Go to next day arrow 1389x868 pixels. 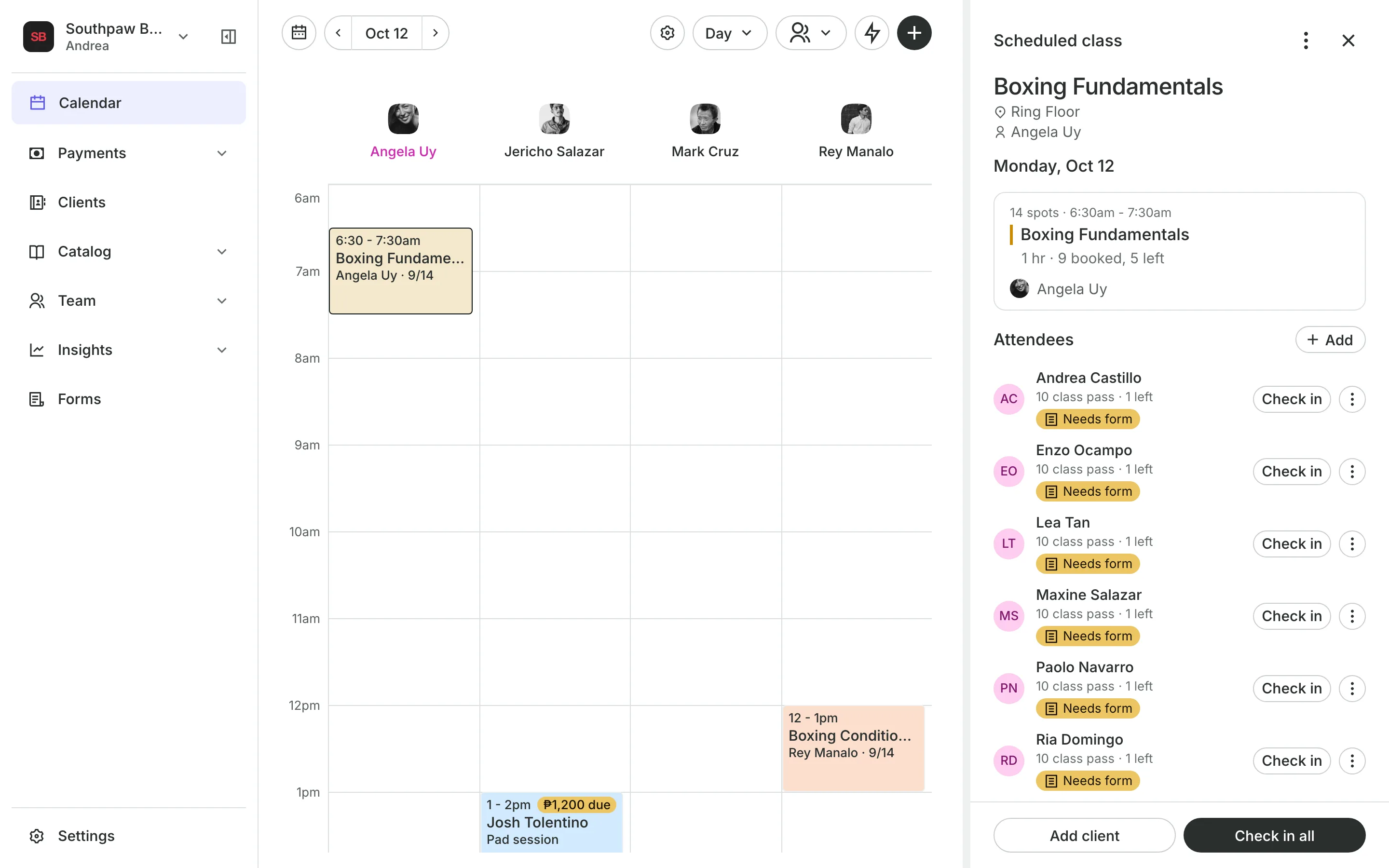click(435, 33)
